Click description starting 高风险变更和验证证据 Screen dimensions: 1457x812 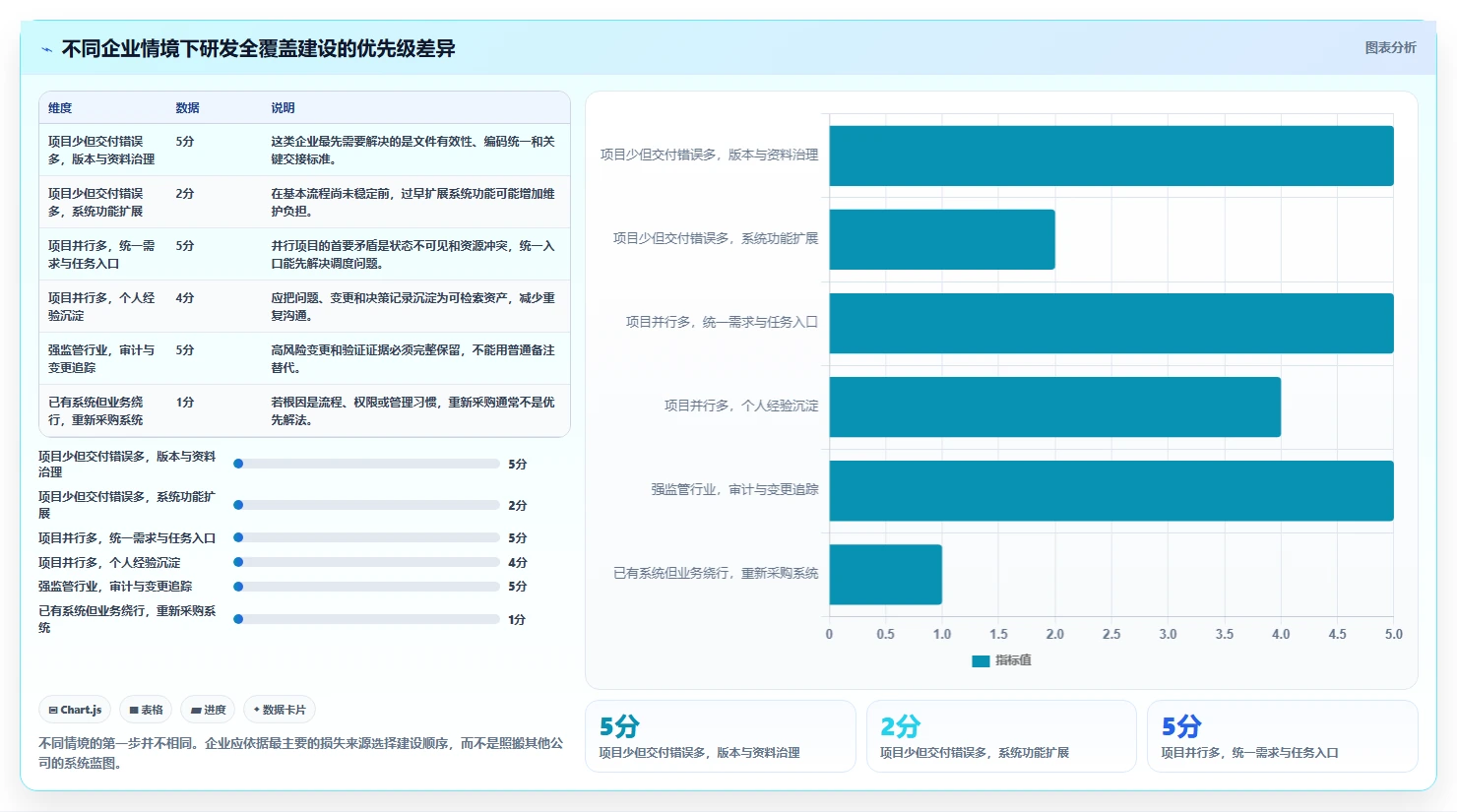click(413, 358)
